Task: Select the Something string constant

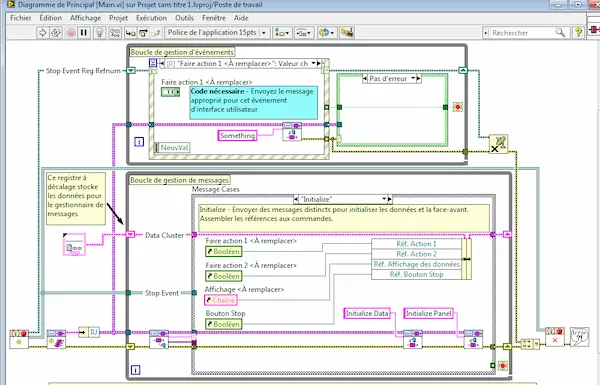Action: 237,135
